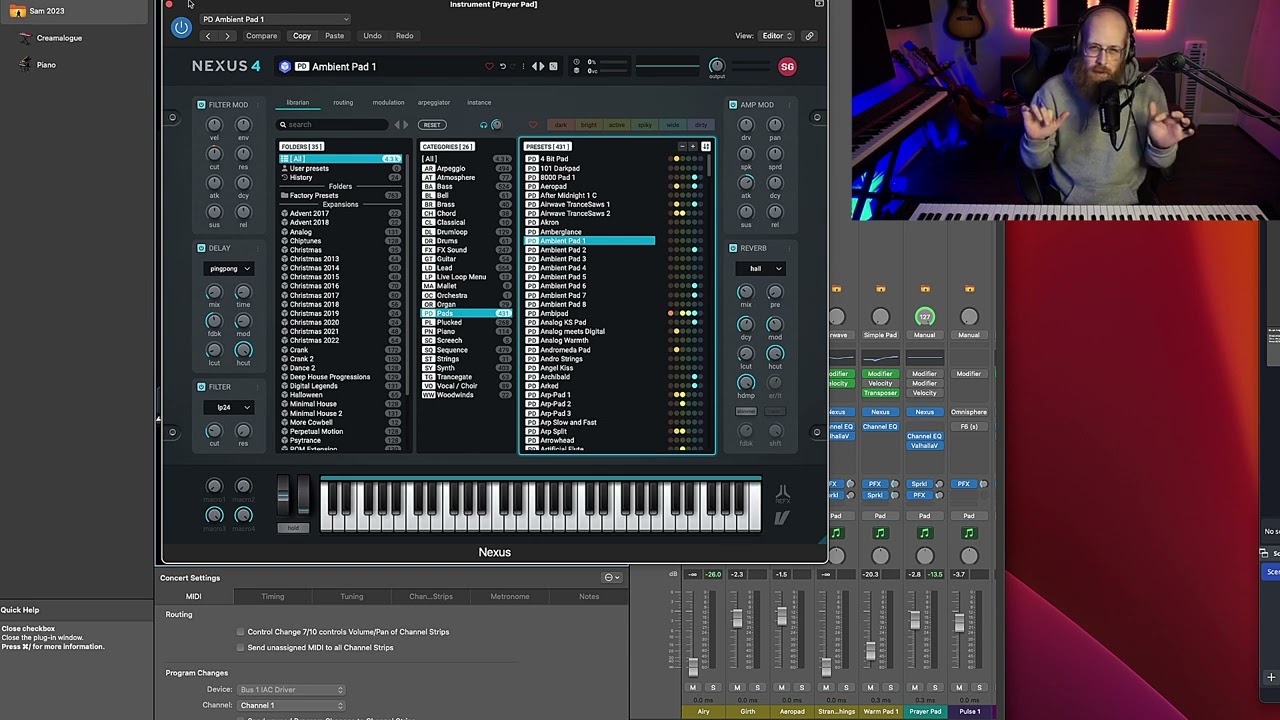Toggle the AMP MOD power switch
This screenshot has width=1280, height=720.
click(x=733, y=105)
